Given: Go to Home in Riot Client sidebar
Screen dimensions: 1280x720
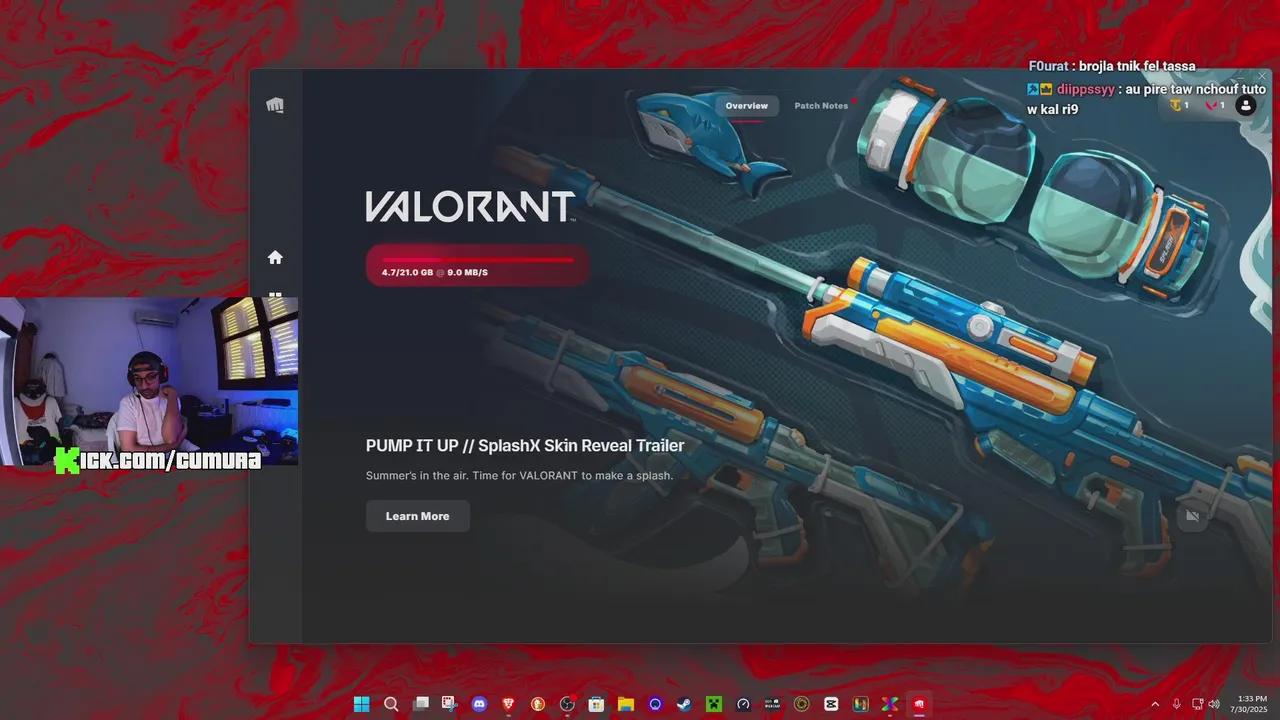Looking at the screenshot, I should coord(275,257).
